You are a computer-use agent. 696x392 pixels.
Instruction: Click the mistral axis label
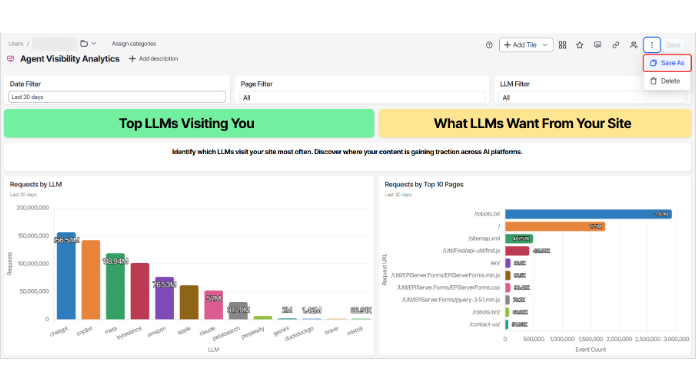pyautogui.click(x=355, y=331)
